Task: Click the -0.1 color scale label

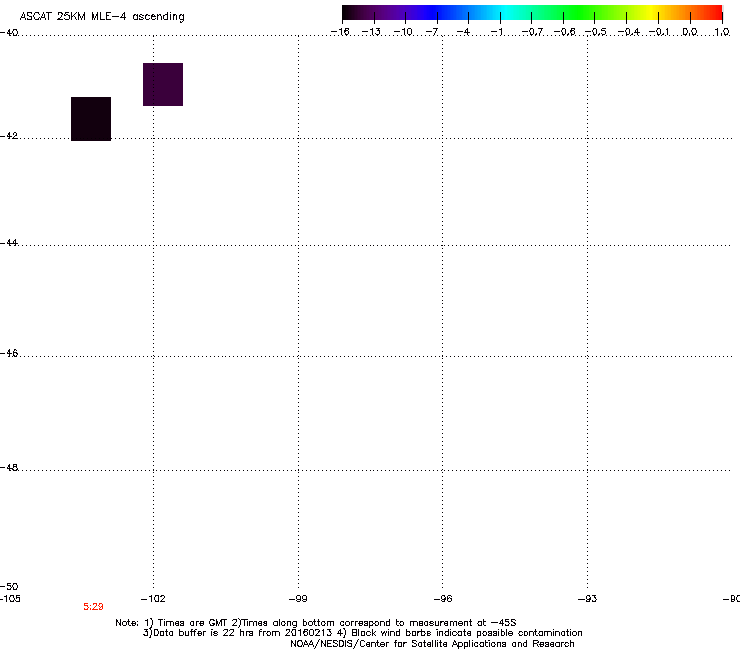Action: [x=659, y=32]
